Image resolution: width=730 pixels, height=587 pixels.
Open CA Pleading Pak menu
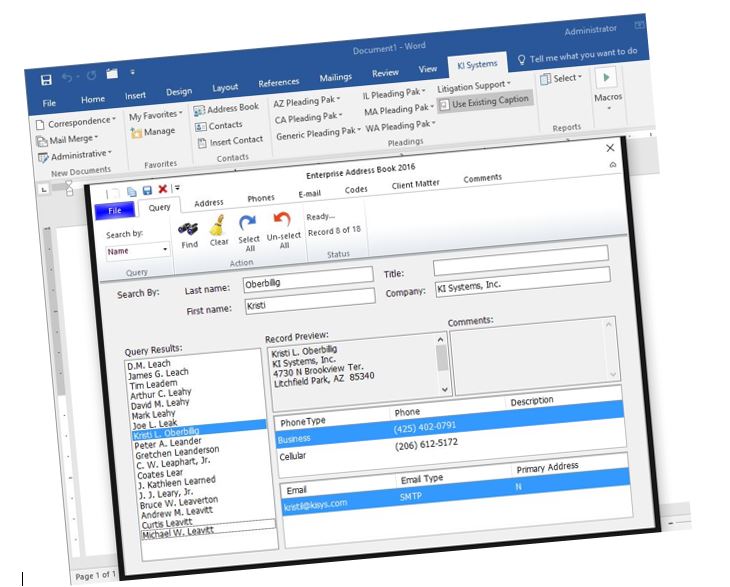coord(308,118)
